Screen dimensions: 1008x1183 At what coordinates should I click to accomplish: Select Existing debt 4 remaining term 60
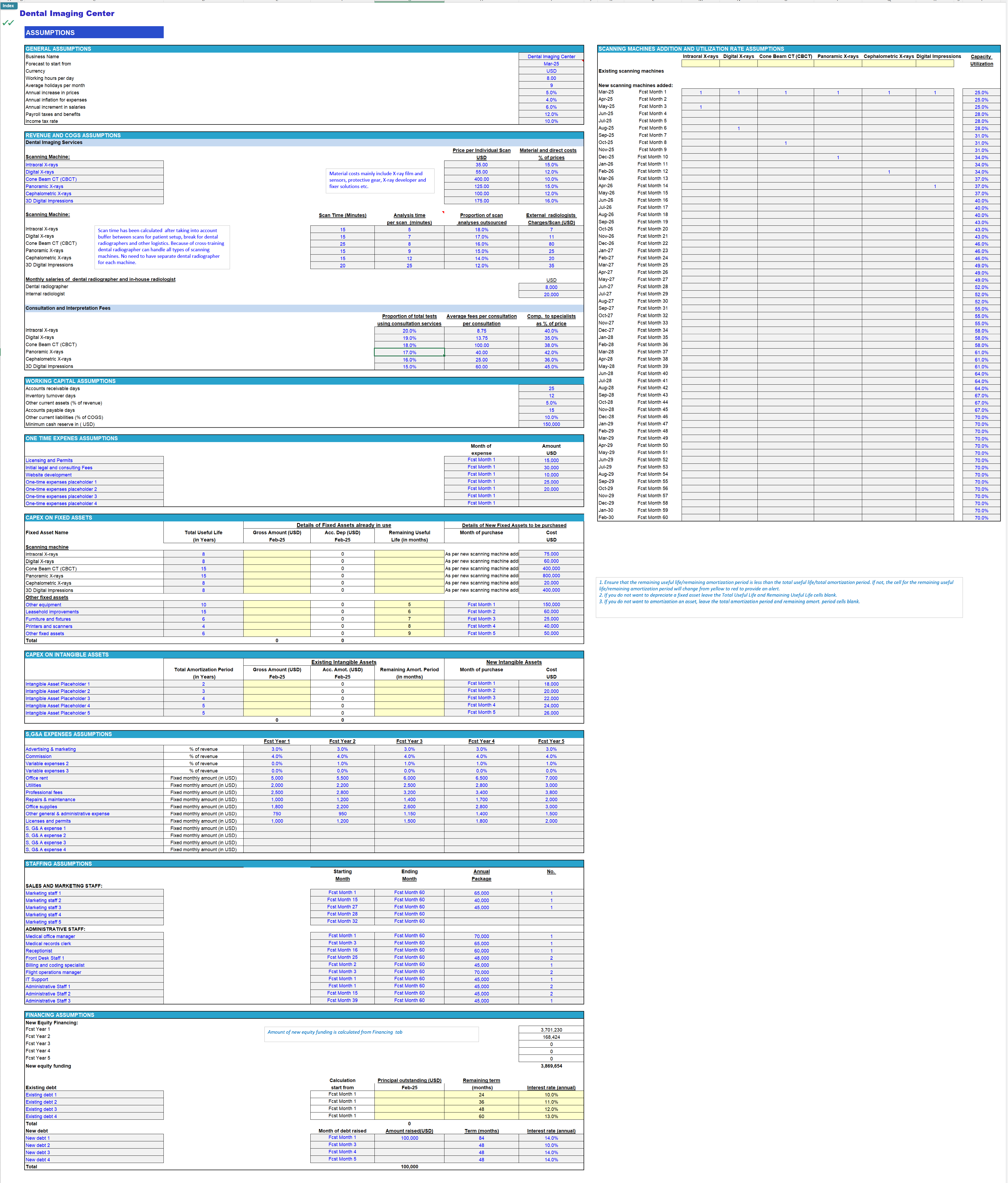point(481,1116)
